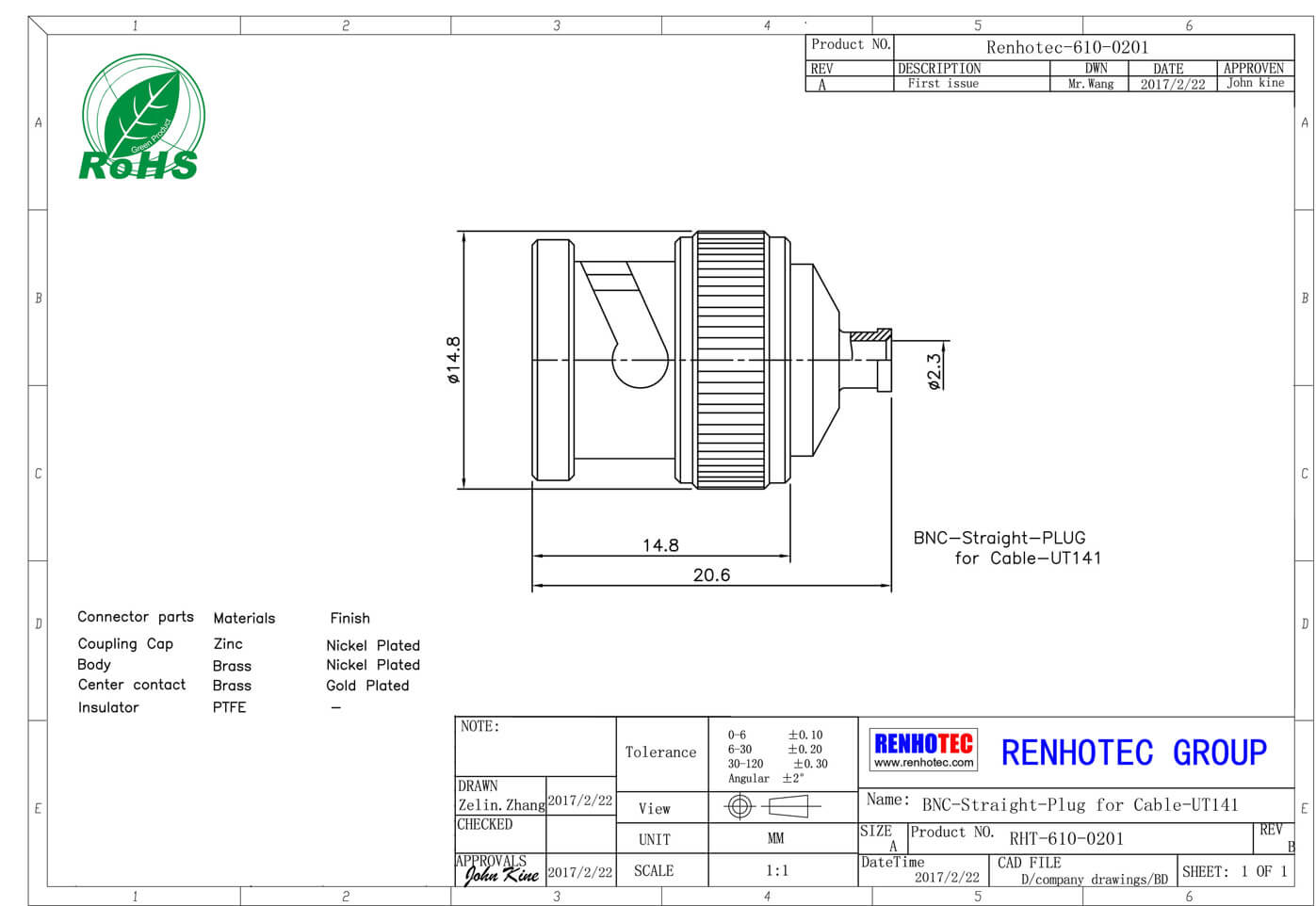Select the Gold Plated finish entry

(367, 686)
